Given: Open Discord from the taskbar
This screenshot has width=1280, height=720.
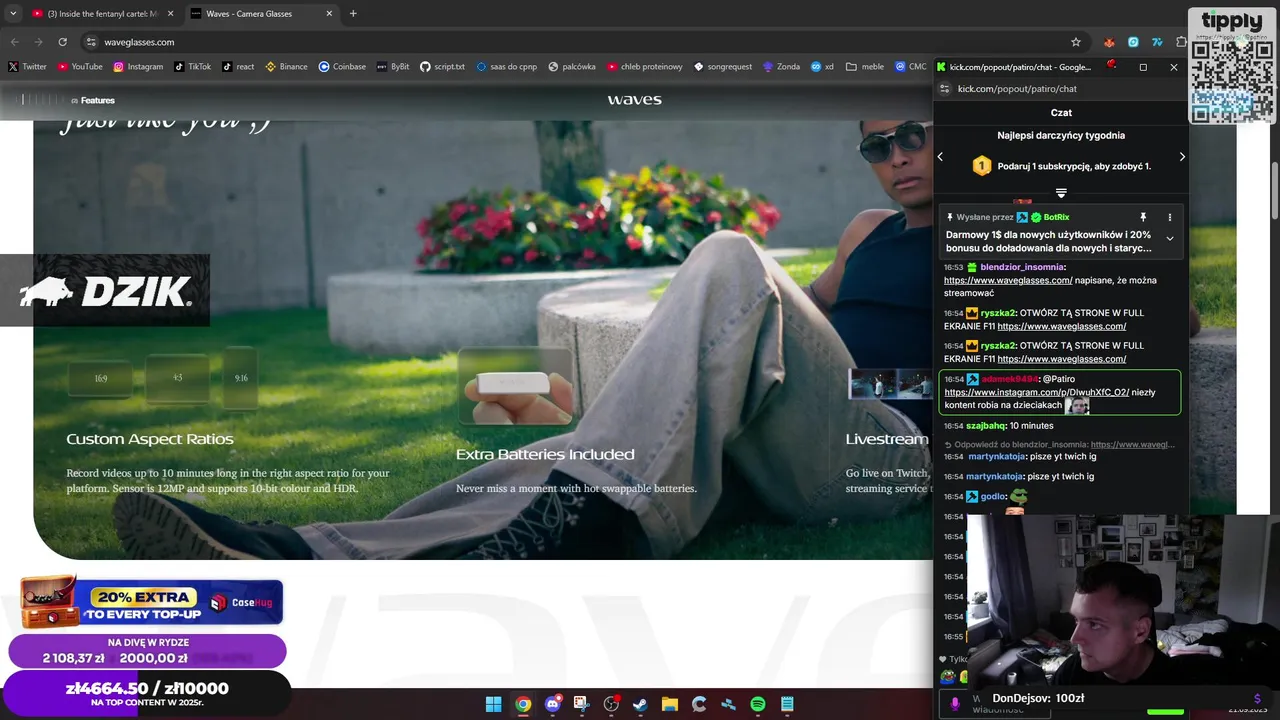Looking at the screenshot, I should click(552, 704).
